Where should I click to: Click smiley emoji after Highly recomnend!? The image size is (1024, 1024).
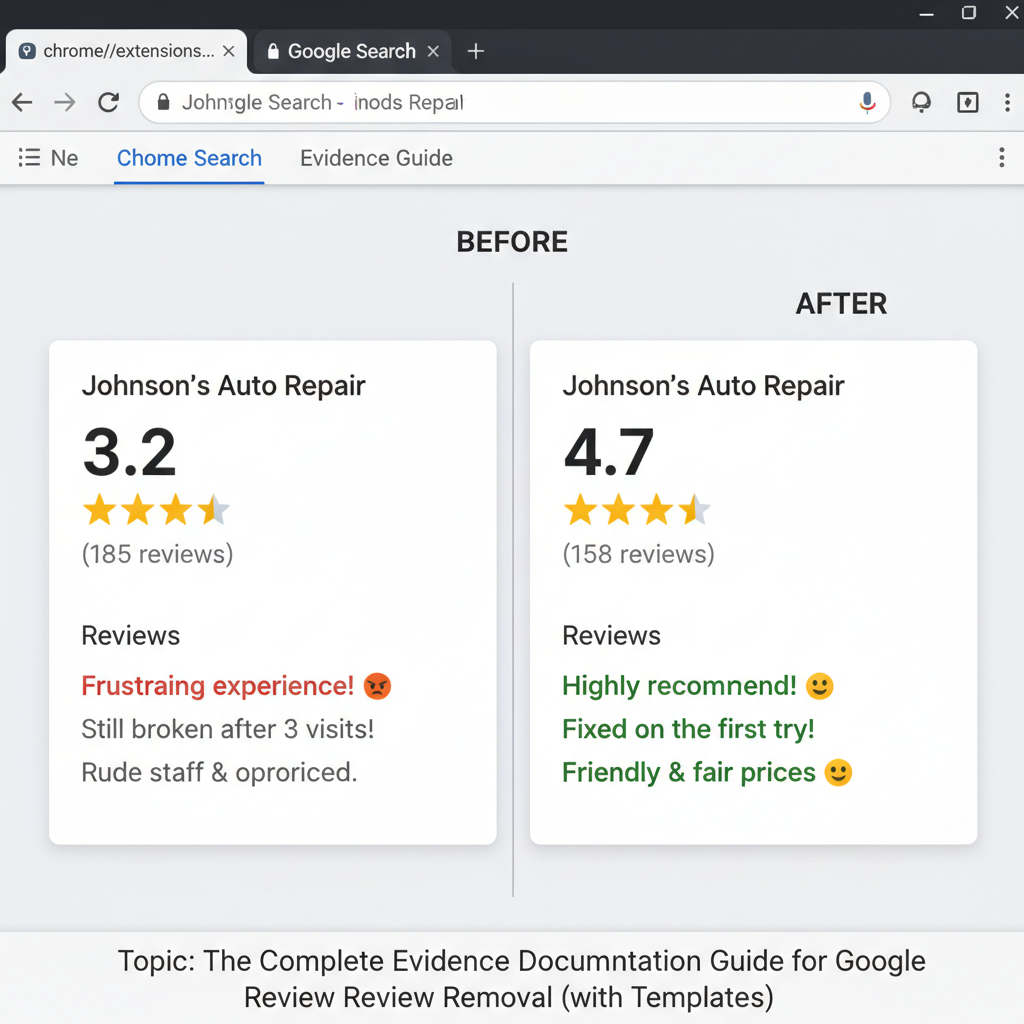[820, 686]
